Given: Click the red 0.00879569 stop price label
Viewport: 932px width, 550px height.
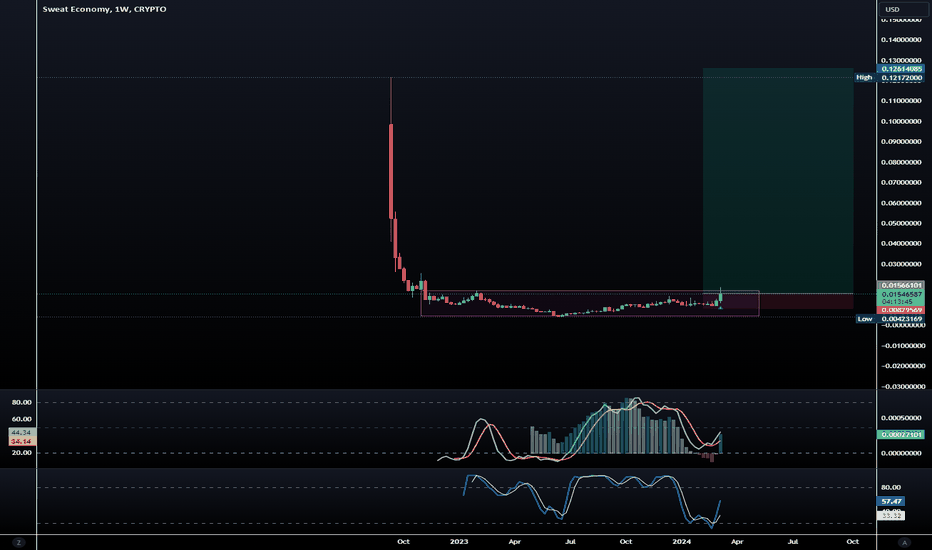Looking at the screenshot, I should pyautogui.click(x=901, y=310).
